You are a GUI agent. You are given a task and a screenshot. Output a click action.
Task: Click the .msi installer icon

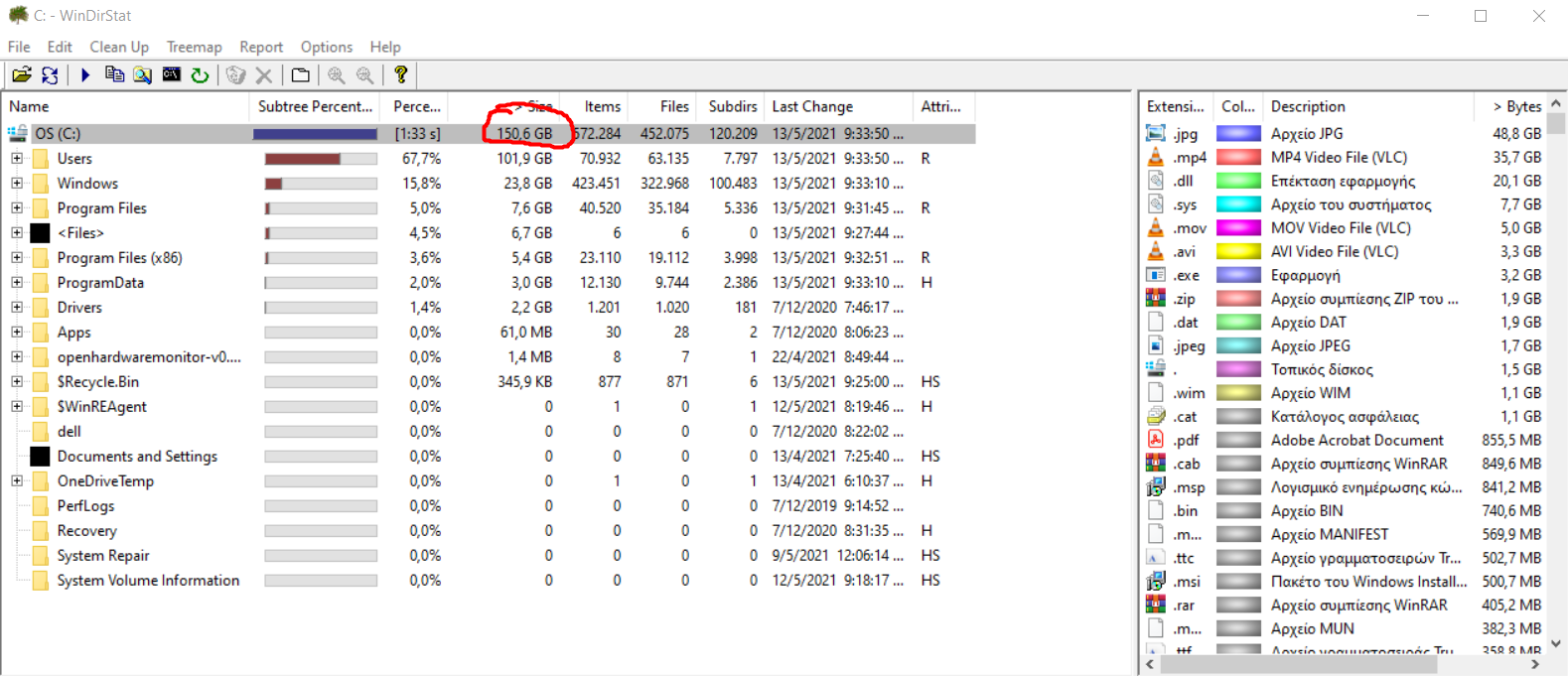[x=1156, y=582]
